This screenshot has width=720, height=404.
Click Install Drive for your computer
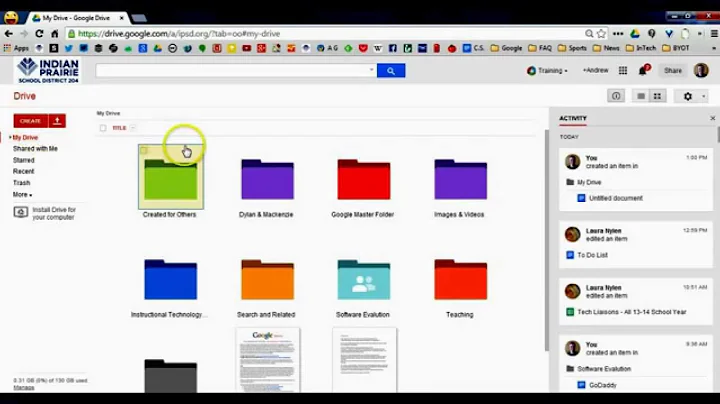pyautogui.click(x=45, y=213)
